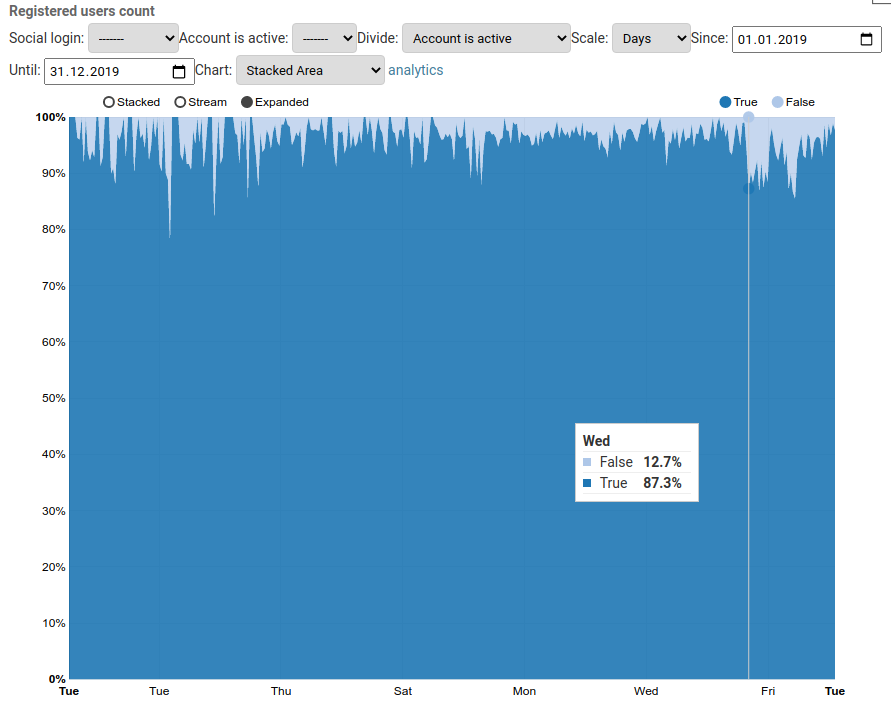Click the 50% label on y-axis

tap(51, 398)
